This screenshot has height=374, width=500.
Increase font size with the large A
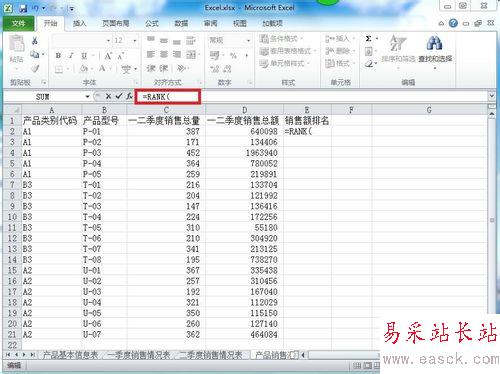tap(108, 56)
